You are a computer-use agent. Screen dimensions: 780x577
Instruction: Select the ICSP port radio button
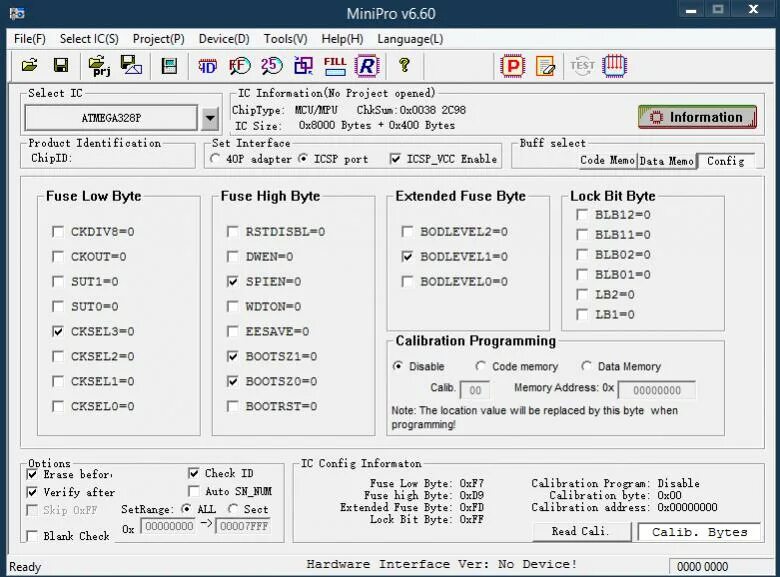pos(303,159)
